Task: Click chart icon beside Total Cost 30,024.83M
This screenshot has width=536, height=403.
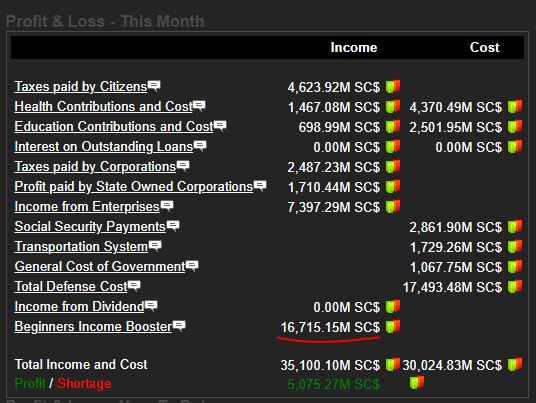Action: (515, 364)
